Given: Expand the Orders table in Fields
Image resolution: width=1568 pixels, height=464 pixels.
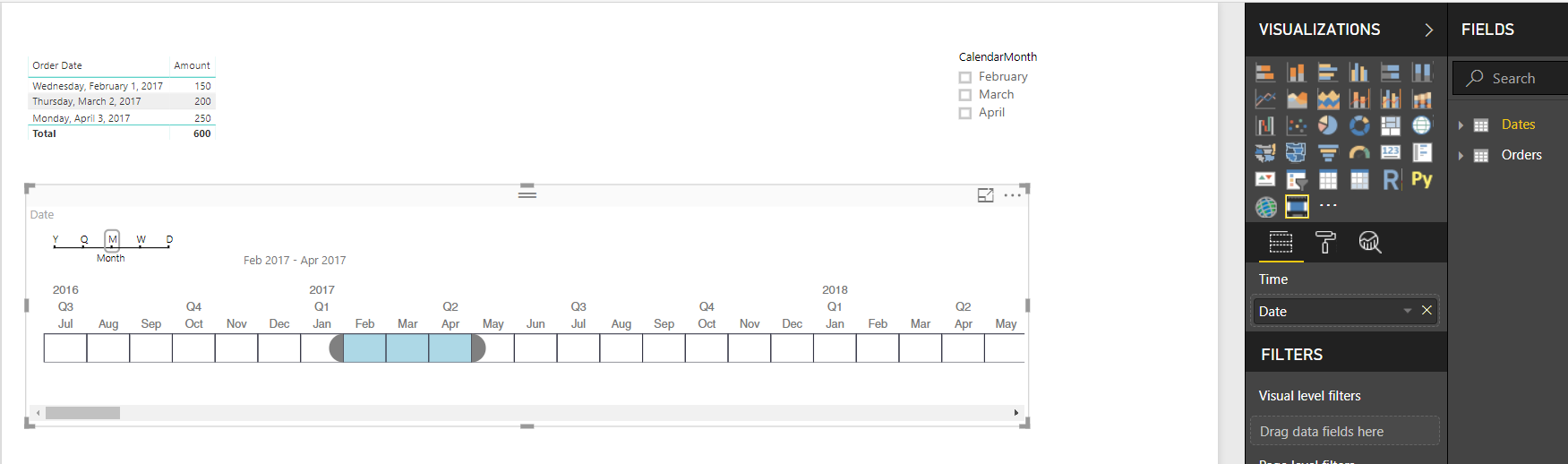Looking at the screenshot, I should click(x=1461, y=156).
